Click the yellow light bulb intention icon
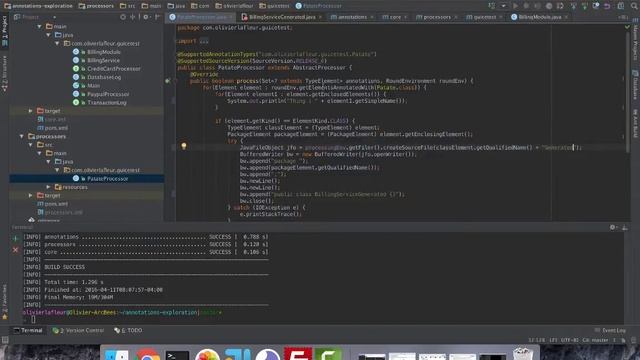The image size is (640, 360). pyautogui.click(x=184, y=146)
